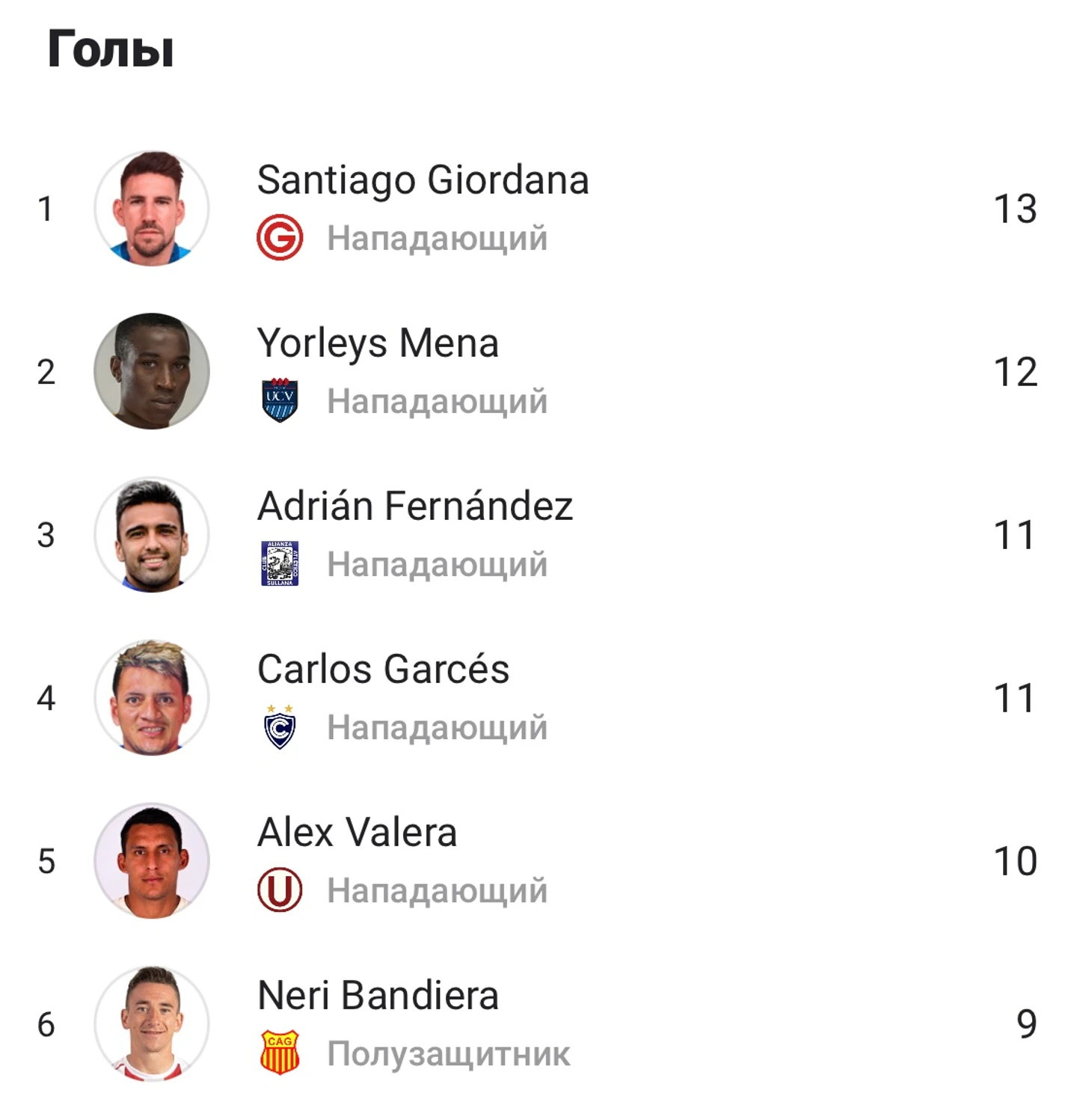Click the Universitario U club logo

280,890
